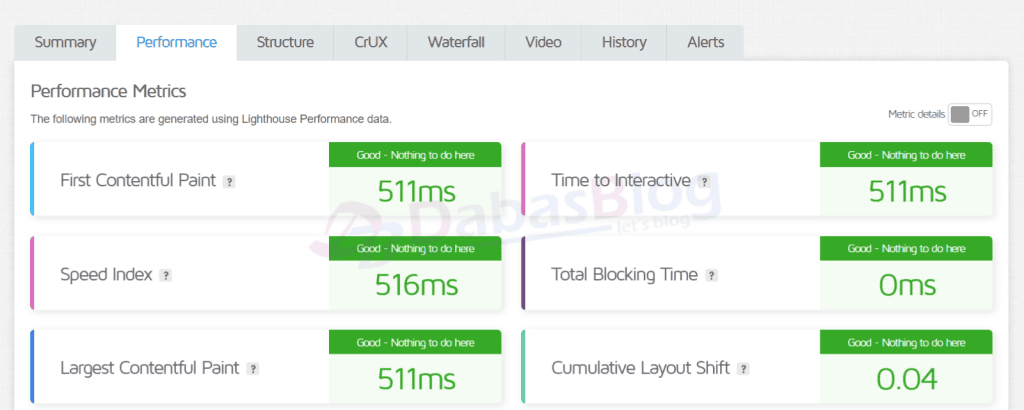The image size is (1024, 410).
Task: Open the Alerts tab
Action: (705, 42)
